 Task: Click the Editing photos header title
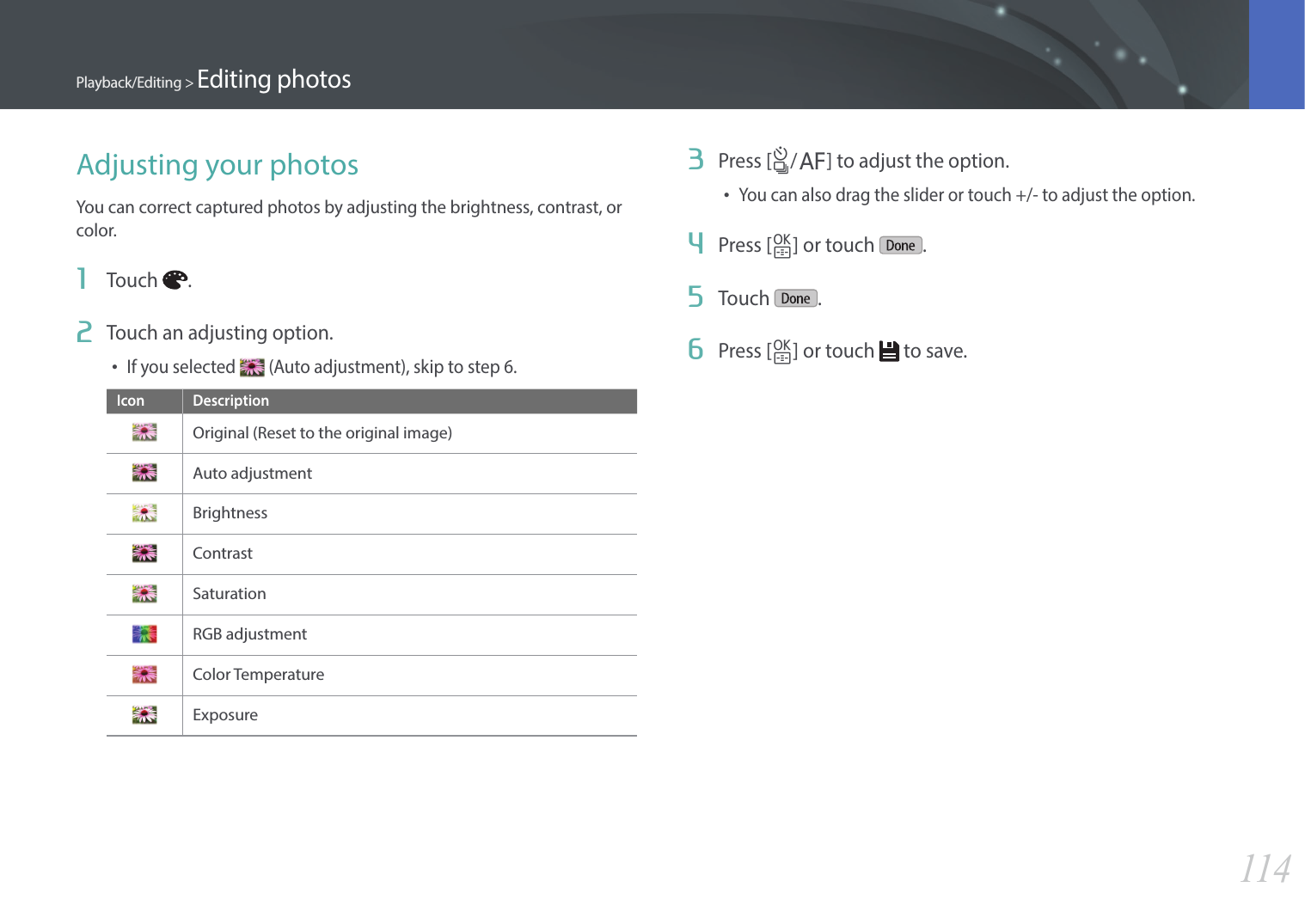(x=274, y=80)
